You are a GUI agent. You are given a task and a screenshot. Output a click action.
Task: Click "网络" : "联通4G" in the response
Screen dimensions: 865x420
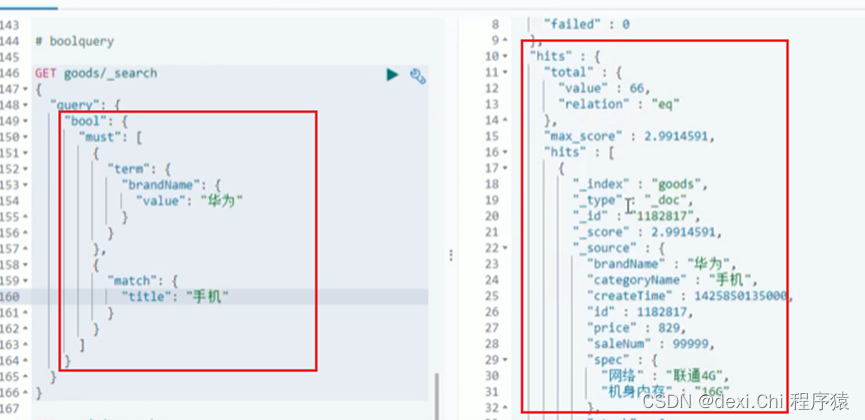665,376
